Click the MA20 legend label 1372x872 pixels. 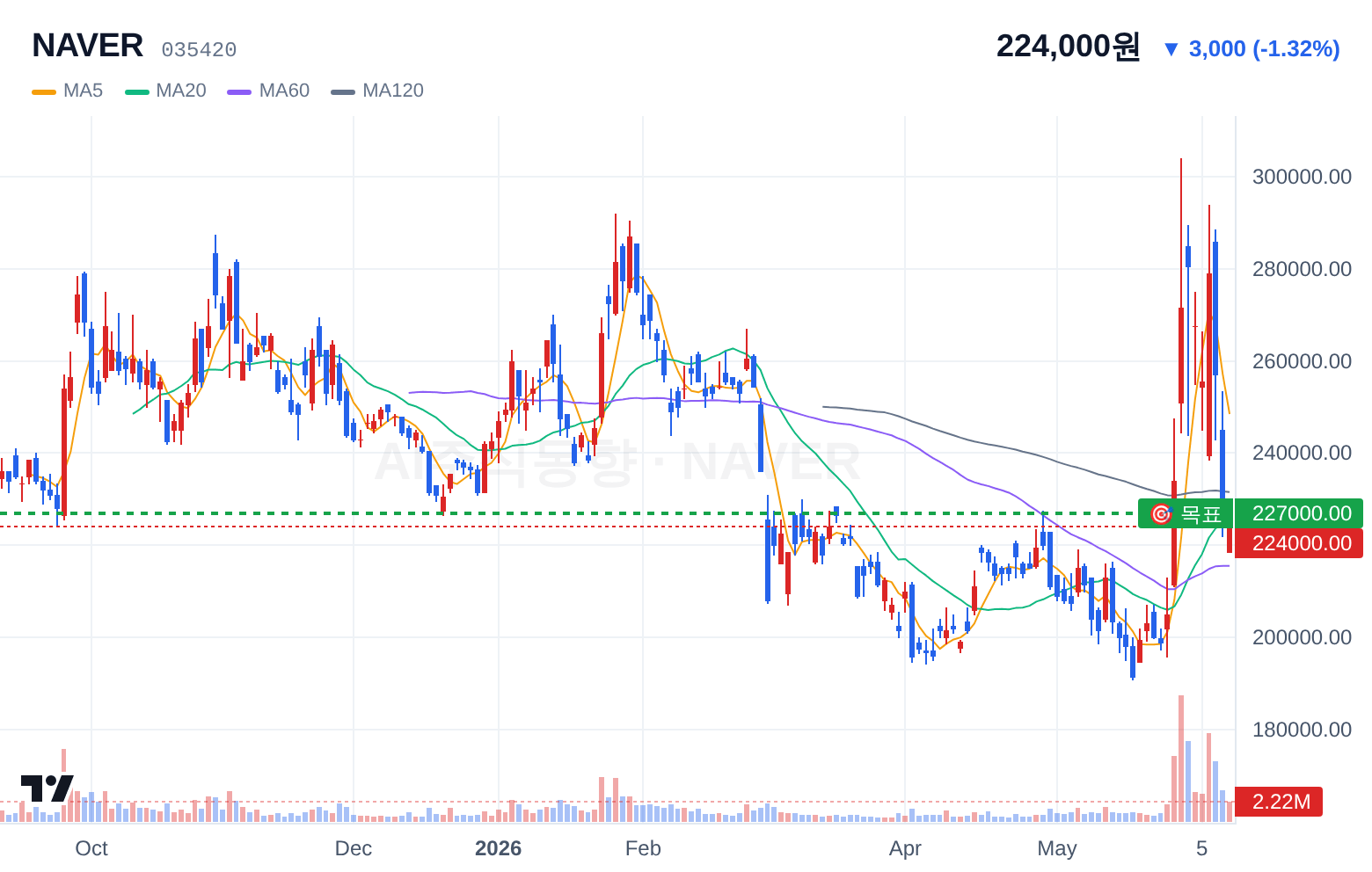point(181,91)
